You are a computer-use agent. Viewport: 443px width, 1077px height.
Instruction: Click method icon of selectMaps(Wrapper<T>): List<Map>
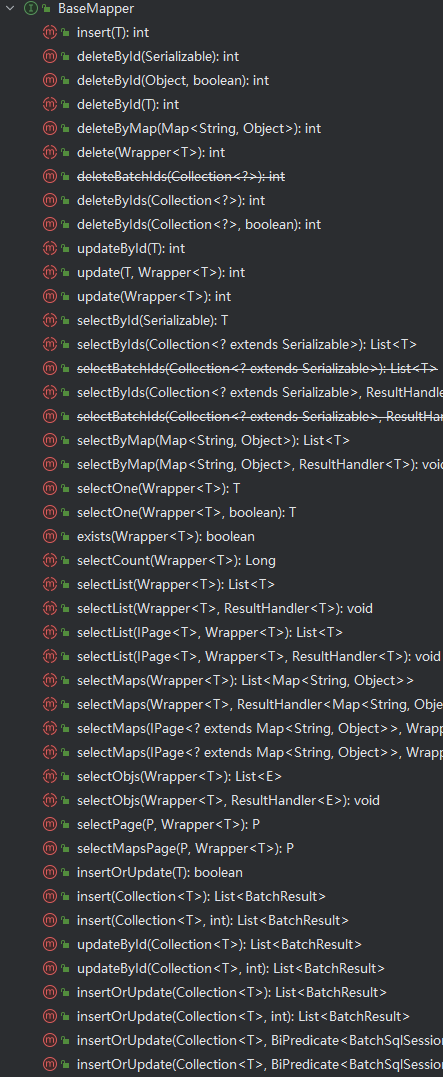[x=49, y=681]
